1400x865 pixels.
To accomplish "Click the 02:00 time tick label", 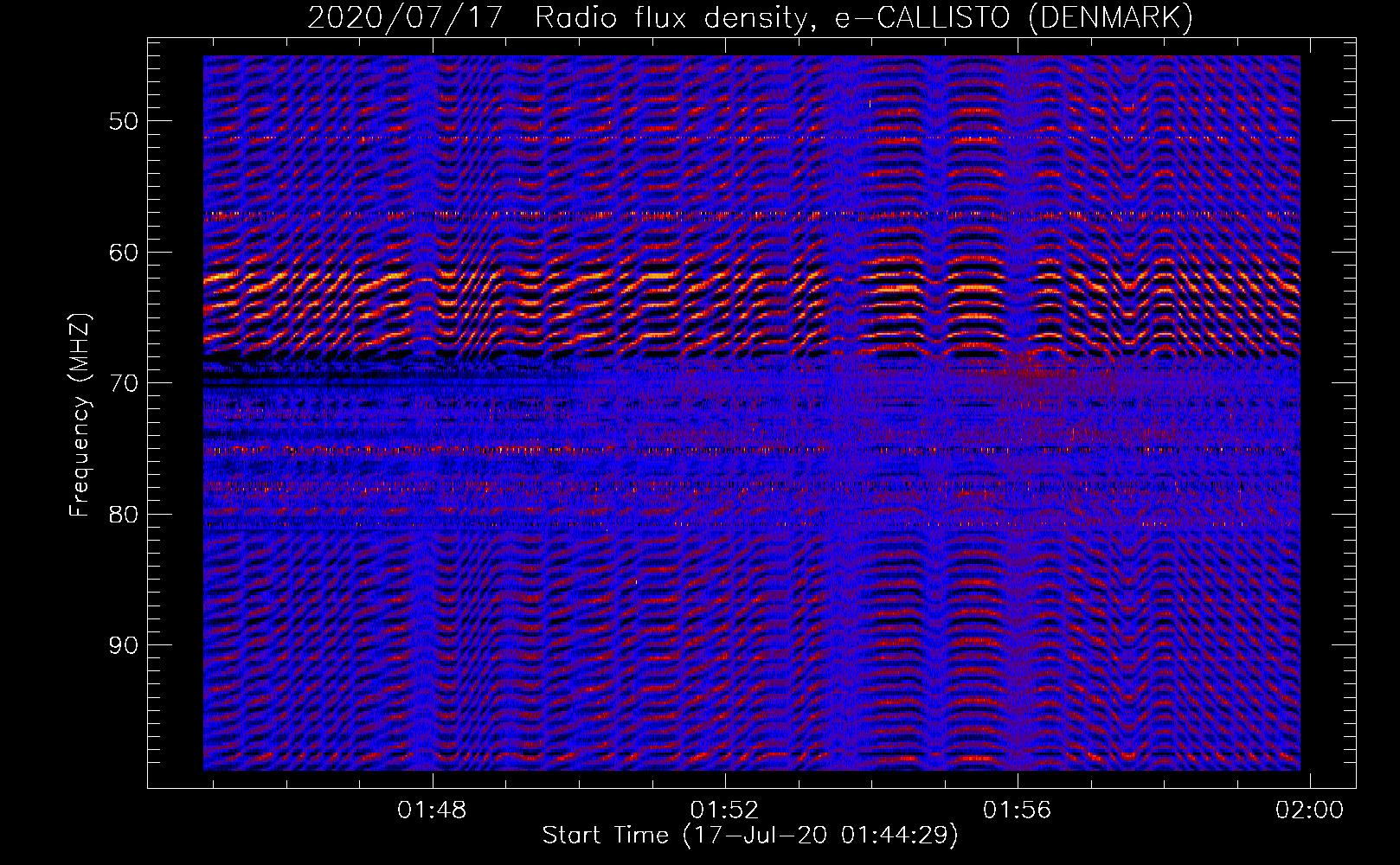I will tap(1309, 810).
